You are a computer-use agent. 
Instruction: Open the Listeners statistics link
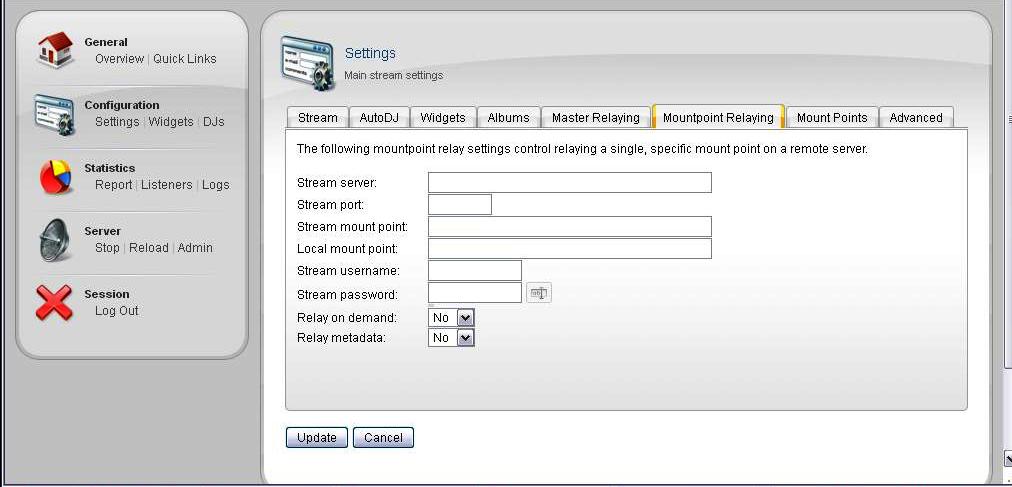point(166,185)
